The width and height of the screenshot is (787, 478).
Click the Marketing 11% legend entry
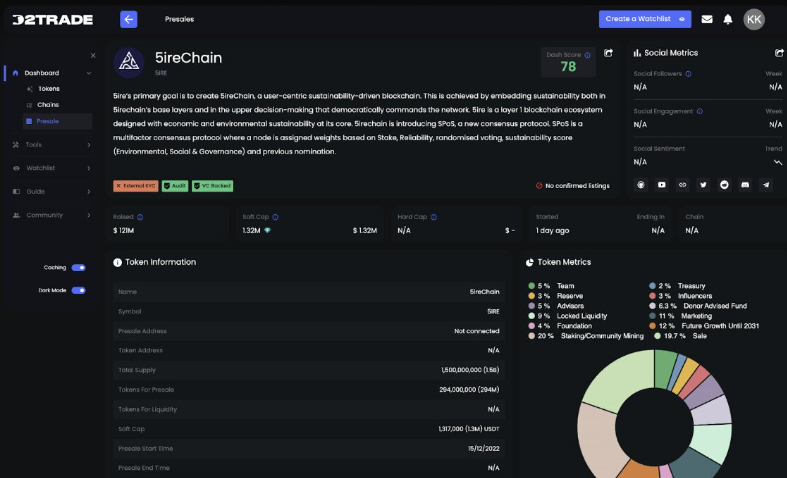(x=681, y=316)
